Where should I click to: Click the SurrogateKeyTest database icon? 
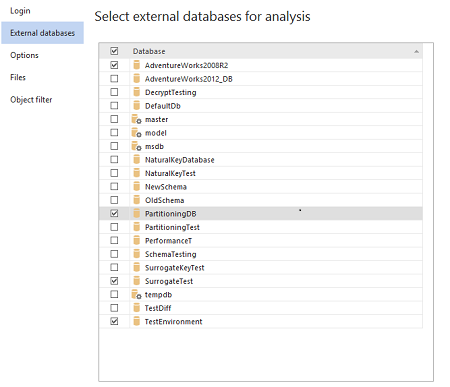136,267
